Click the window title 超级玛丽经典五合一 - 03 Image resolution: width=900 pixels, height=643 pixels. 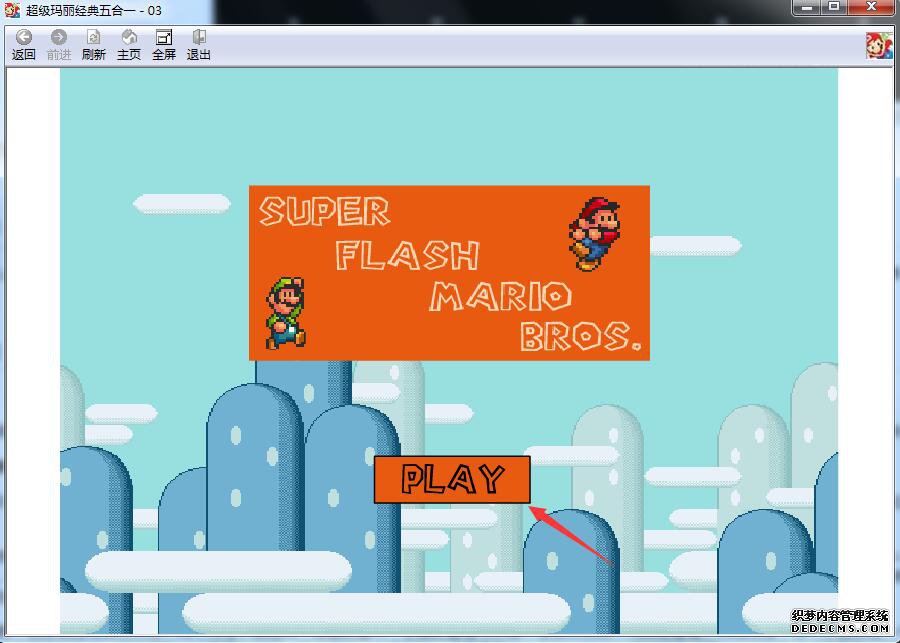[94, 10]
